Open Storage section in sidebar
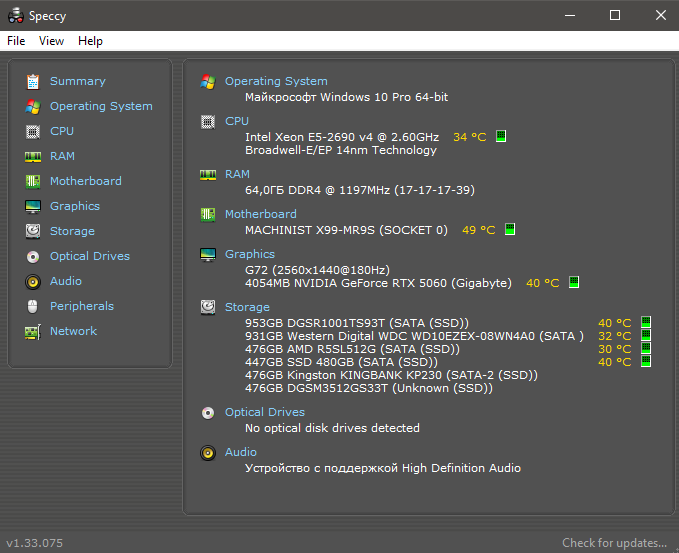 (72, 231)
